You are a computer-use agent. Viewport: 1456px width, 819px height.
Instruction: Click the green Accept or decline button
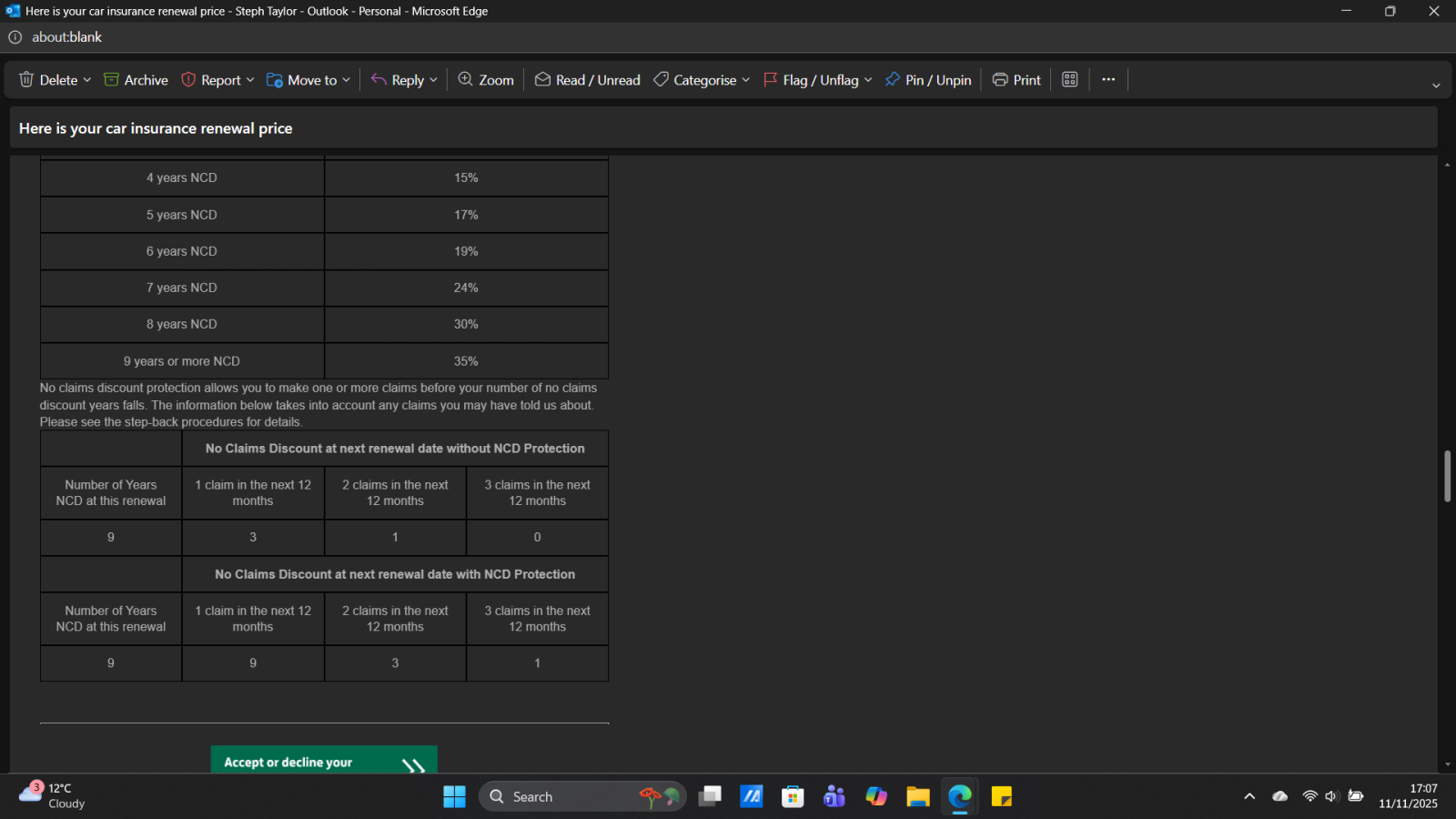(x=324, y=761)
